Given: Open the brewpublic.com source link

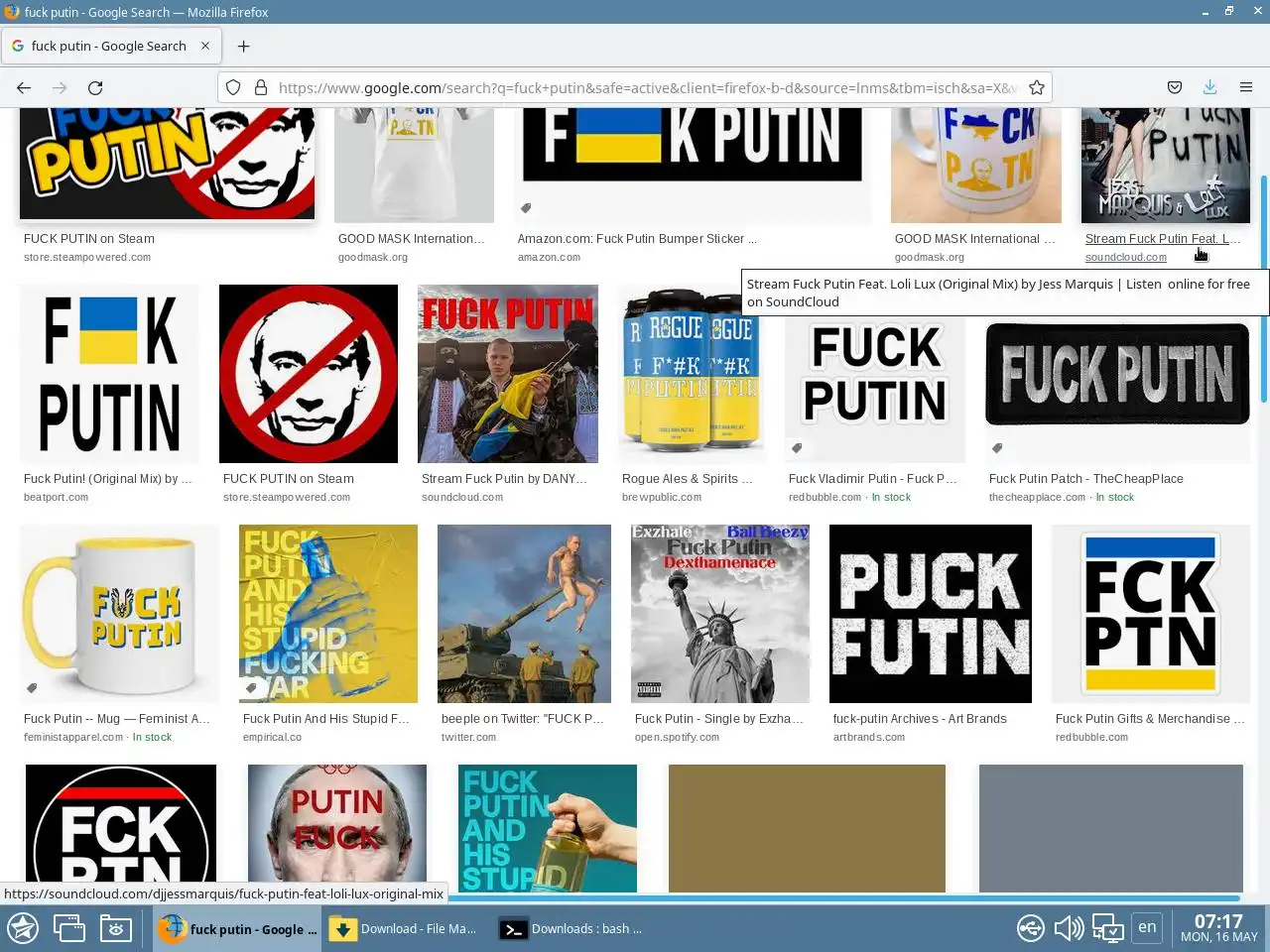Looking at the screenshot, I should (662, 497).
